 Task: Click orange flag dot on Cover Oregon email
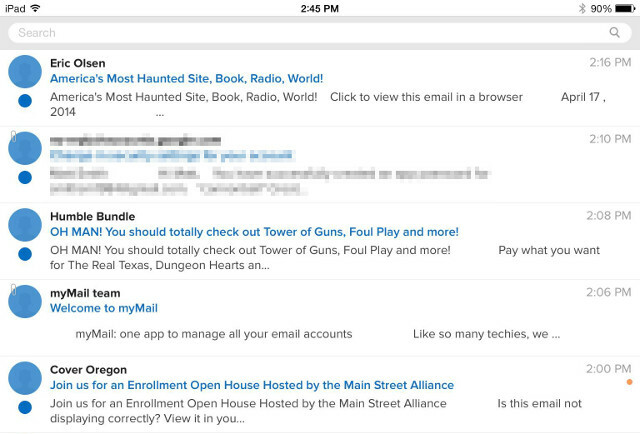pos(629,382)
